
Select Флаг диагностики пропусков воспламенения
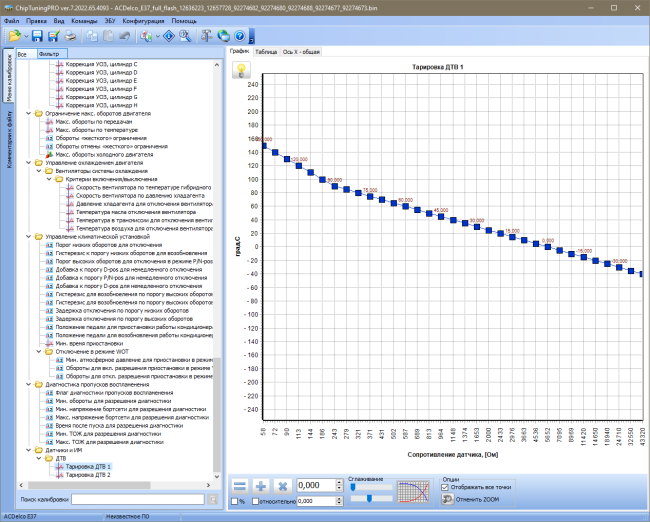tap(114, 393)
